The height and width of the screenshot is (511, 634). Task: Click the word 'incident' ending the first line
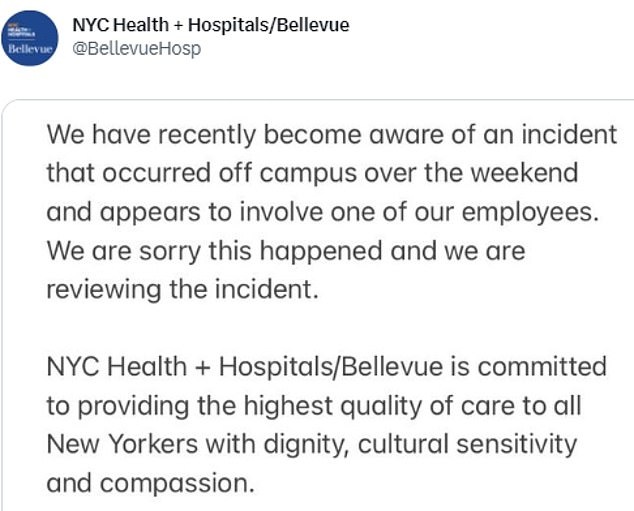pyautogui.click(x=569, y=134)
